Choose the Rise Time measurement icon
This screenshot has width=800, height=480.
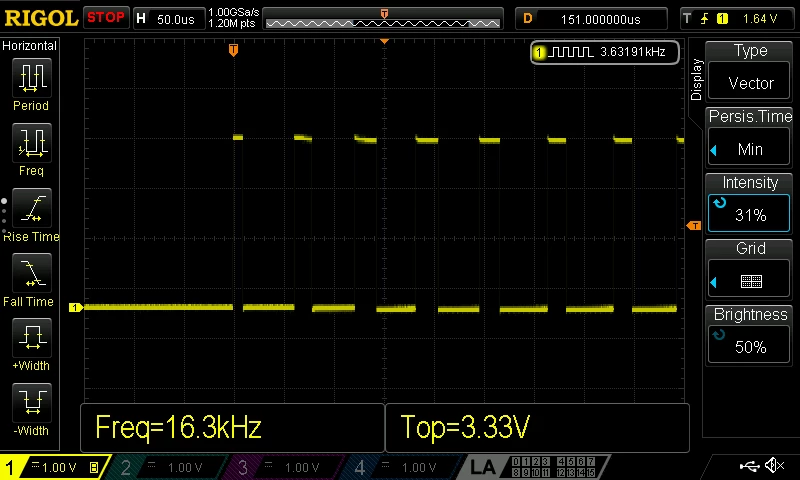tap(32, 208)
